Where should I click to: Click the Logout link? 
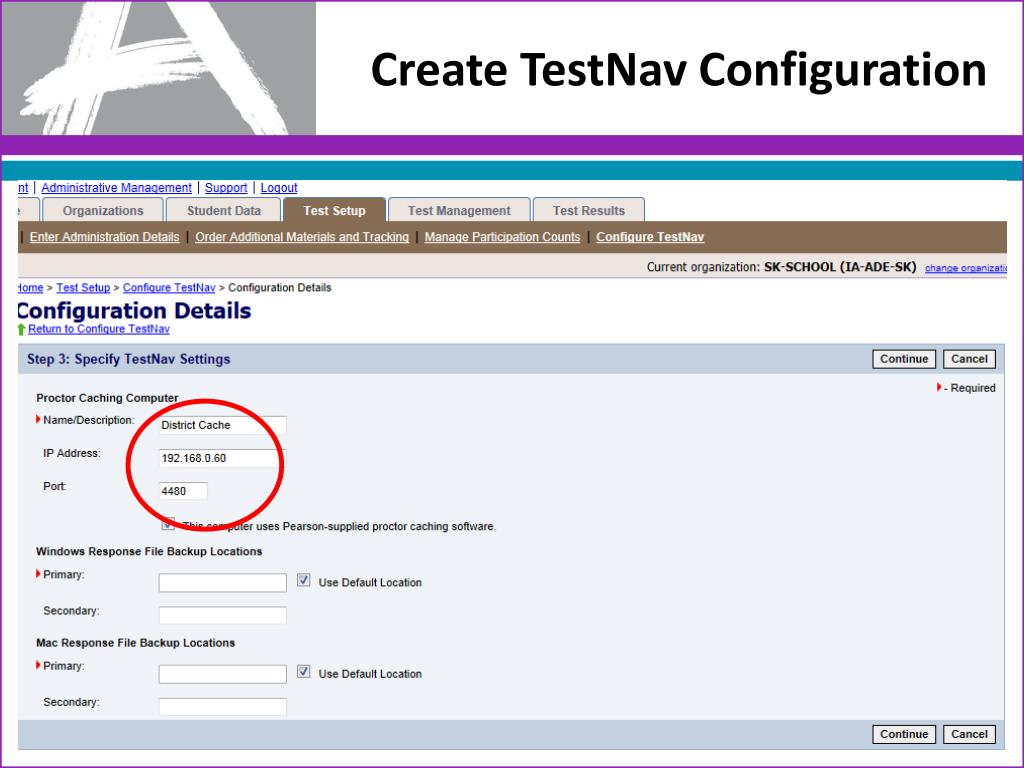click(279, 188)
